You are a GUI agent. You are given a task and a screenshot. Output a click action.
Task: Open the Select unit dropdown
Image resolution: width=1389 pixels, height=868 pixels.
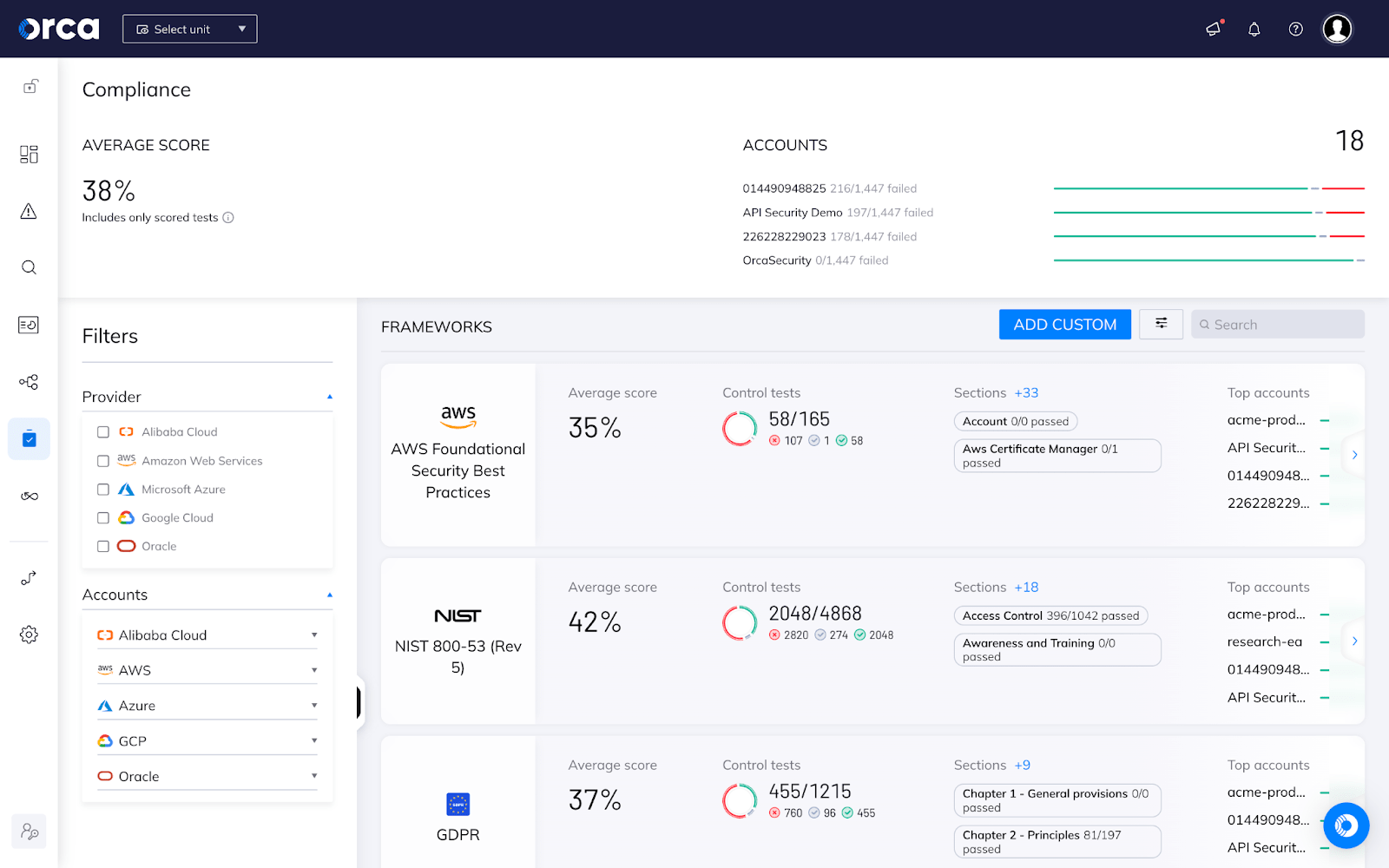189,29
